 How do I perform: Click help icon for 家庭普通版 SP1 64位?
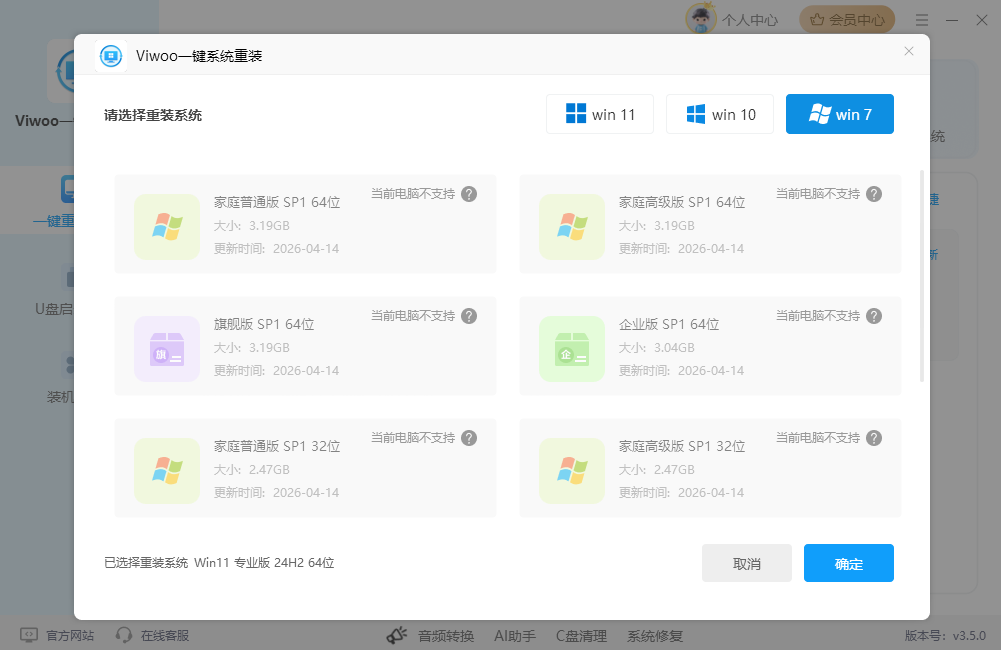469,194
